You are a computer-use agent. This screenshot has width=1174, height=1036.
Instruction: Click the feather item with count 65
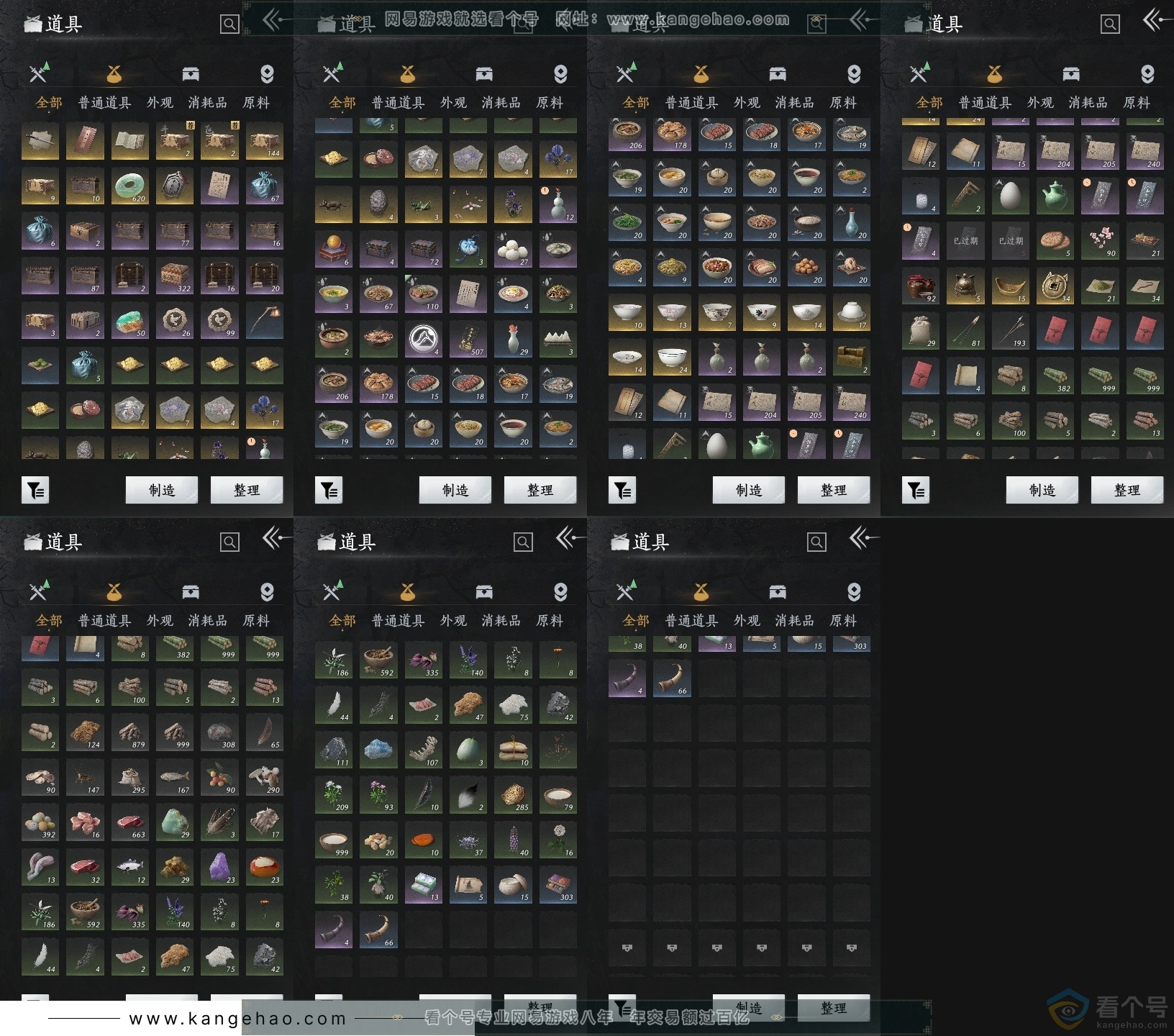point(264,732)
